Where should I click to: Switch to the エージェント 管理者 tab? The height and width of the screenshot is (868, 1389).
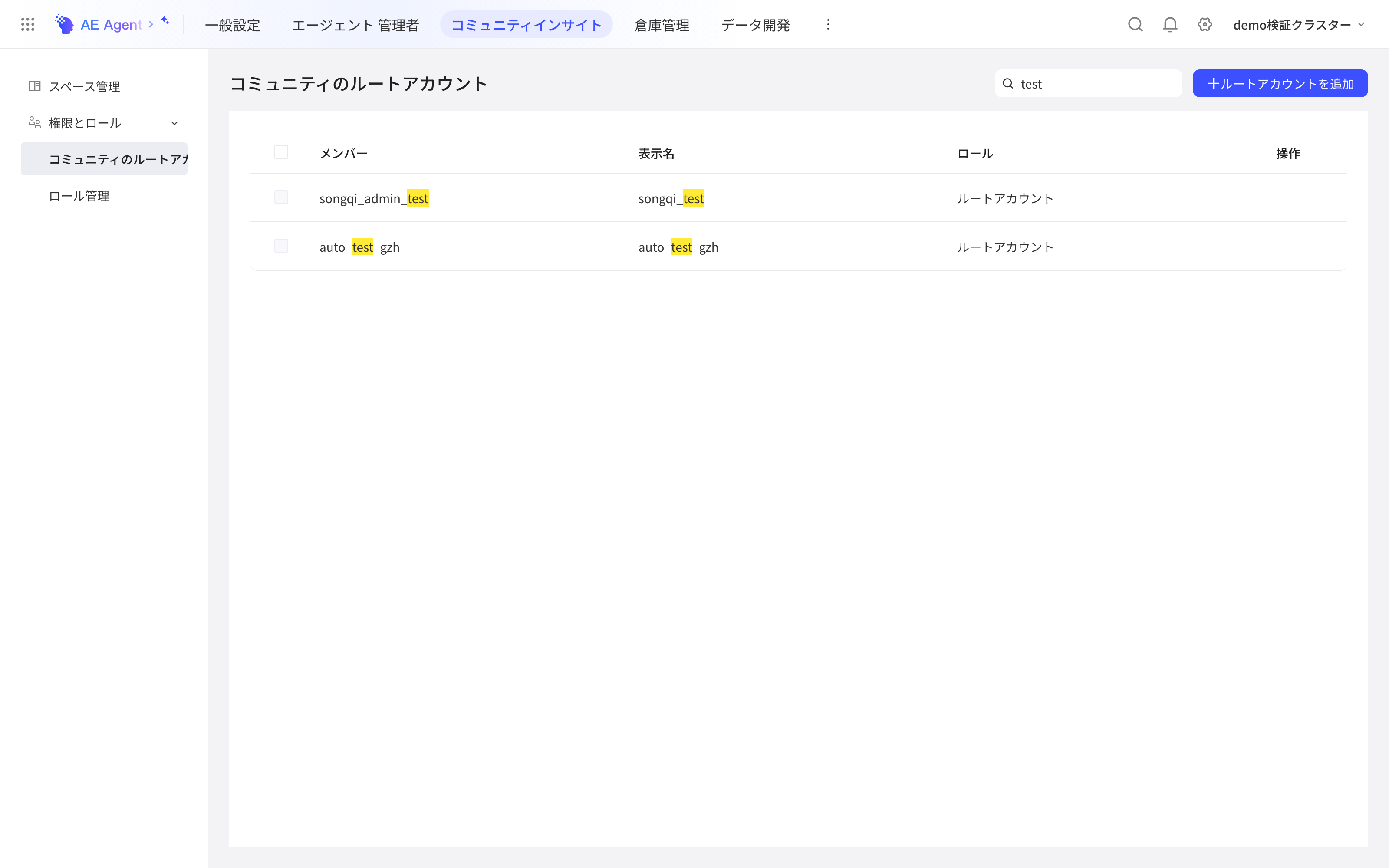tap(355, 25)
